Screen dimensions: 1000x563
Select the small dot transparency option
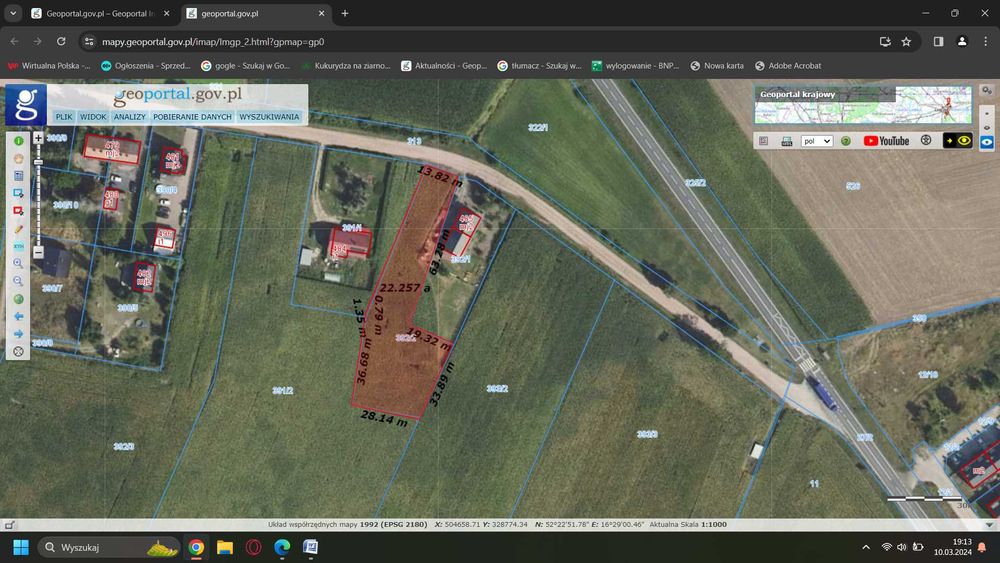987,113
